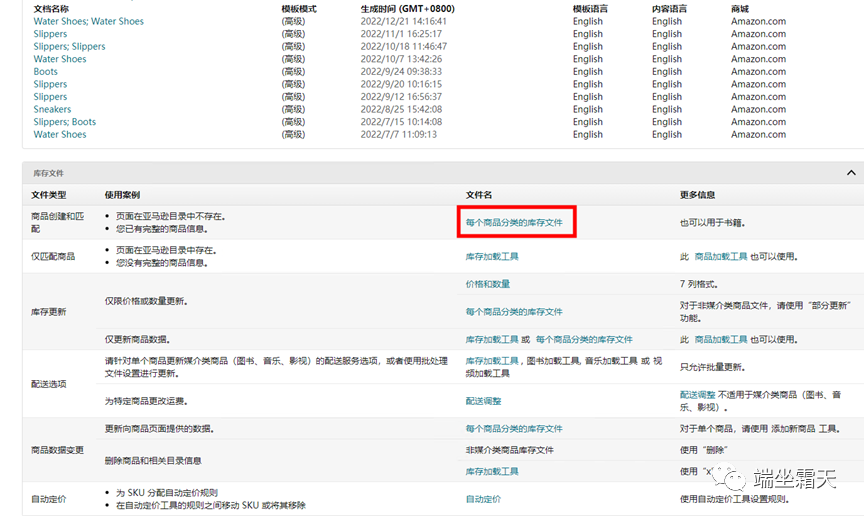Open the Boots template document

[45, 72]
